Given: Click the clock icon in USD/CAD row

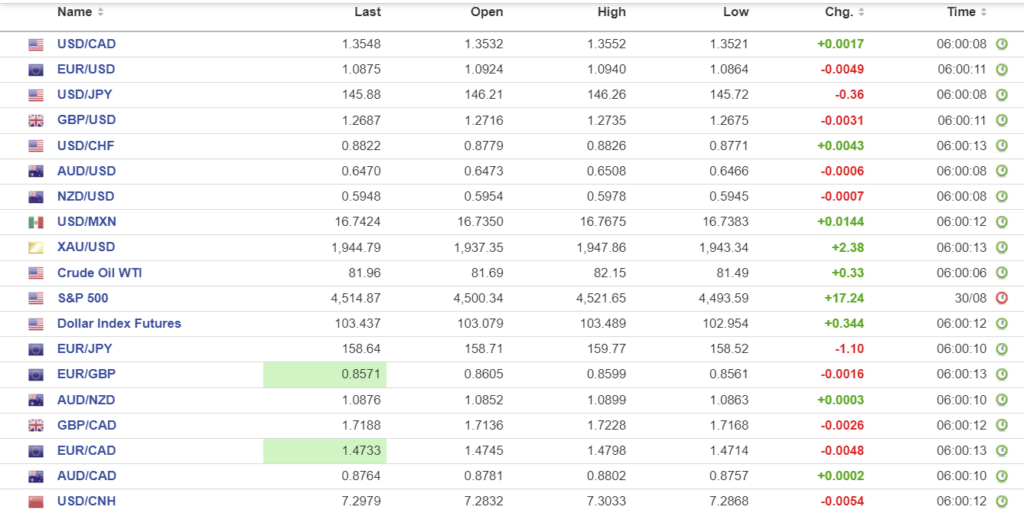Looking at the screenshot, I should pyautogui.click(x=1001, y=44).
